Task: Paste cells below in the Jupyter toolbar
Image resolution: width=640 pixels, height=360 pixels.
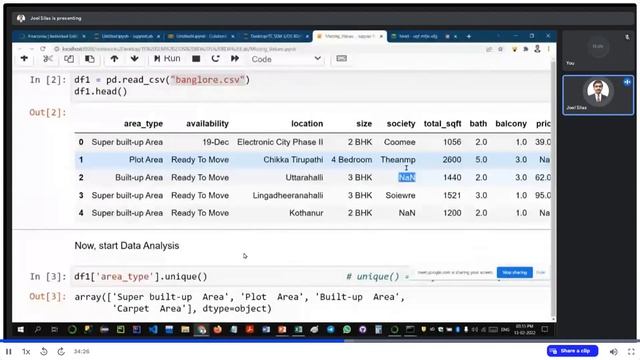Action: point(90,59)
